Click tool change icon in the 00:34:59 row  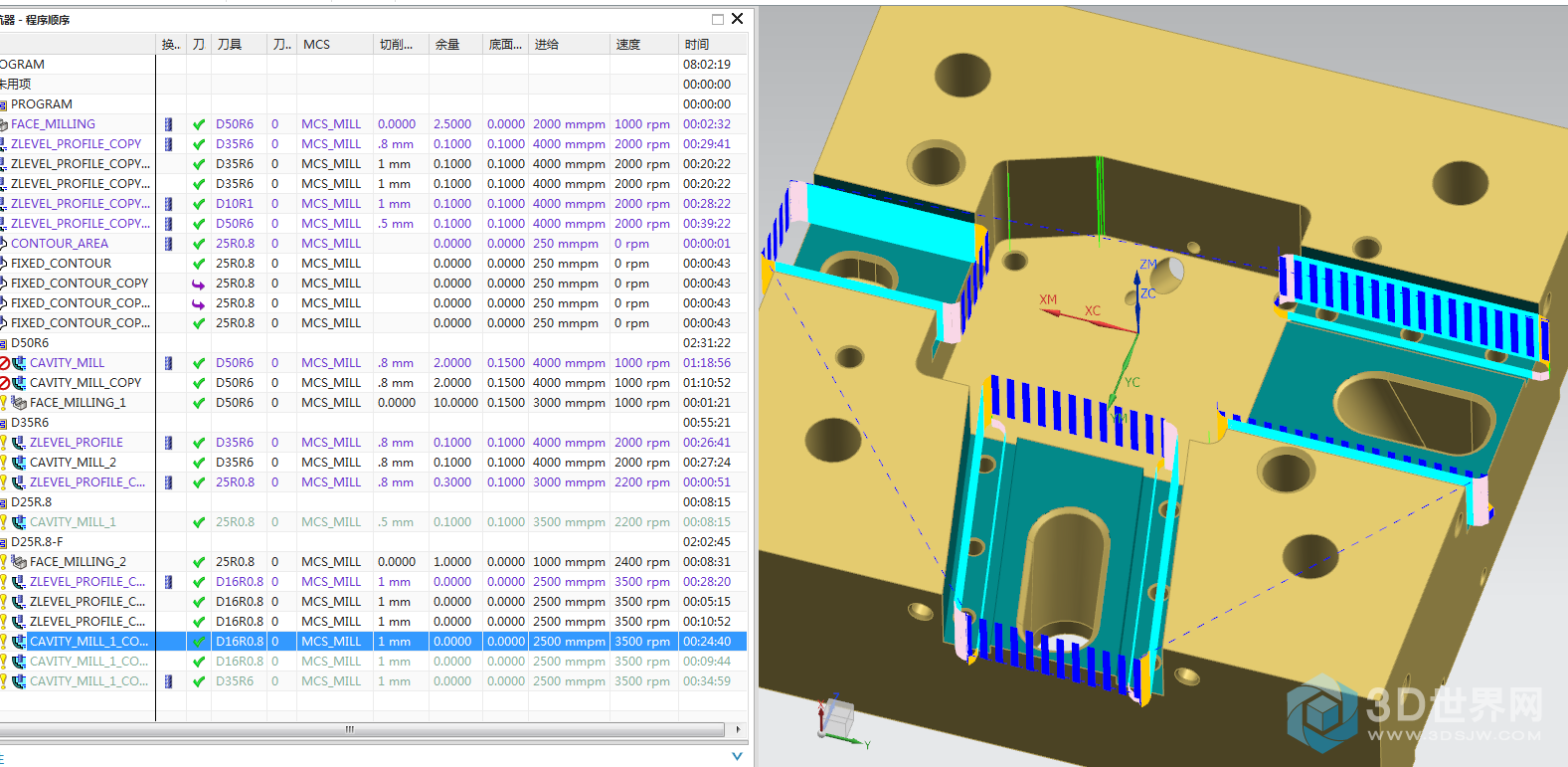click(x=169, y=681)
